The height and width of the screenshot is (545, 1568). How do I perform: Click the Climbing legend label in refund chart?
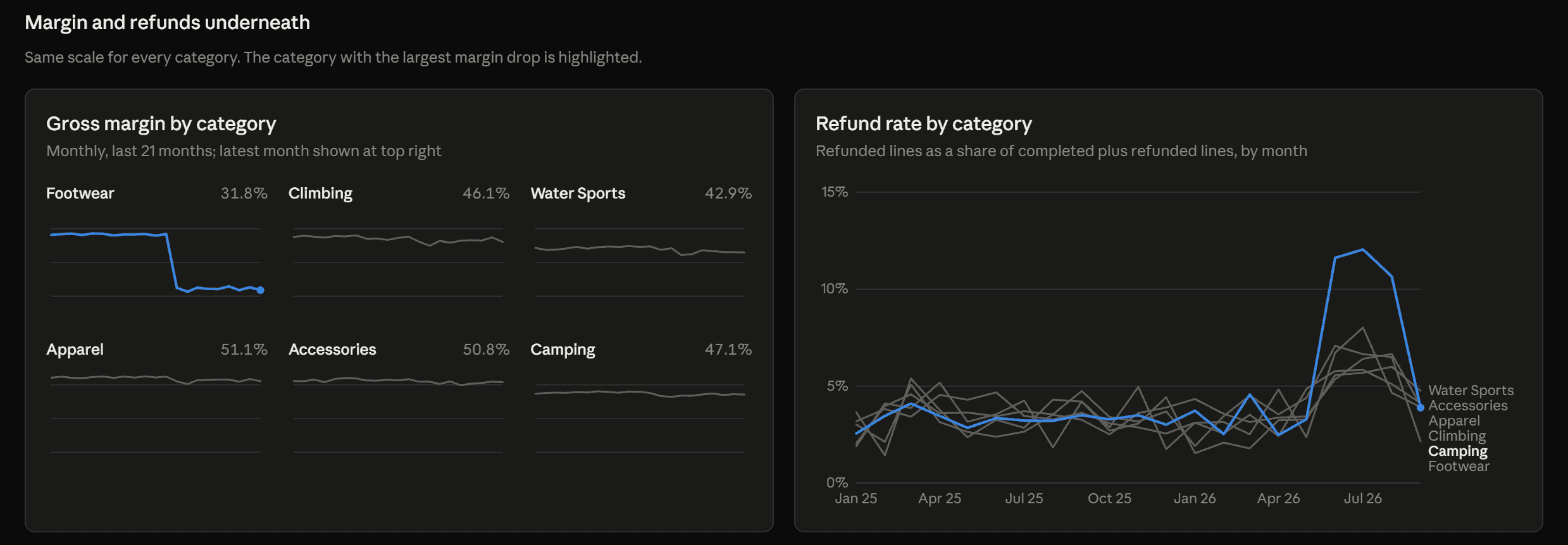click(1457, 435)
